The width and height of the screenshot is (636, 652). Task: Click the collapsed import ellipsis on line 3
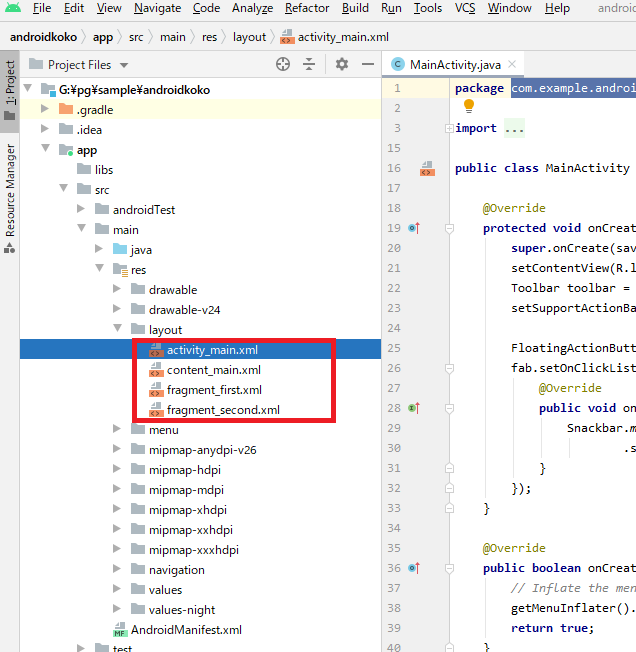tap(514, 128)
